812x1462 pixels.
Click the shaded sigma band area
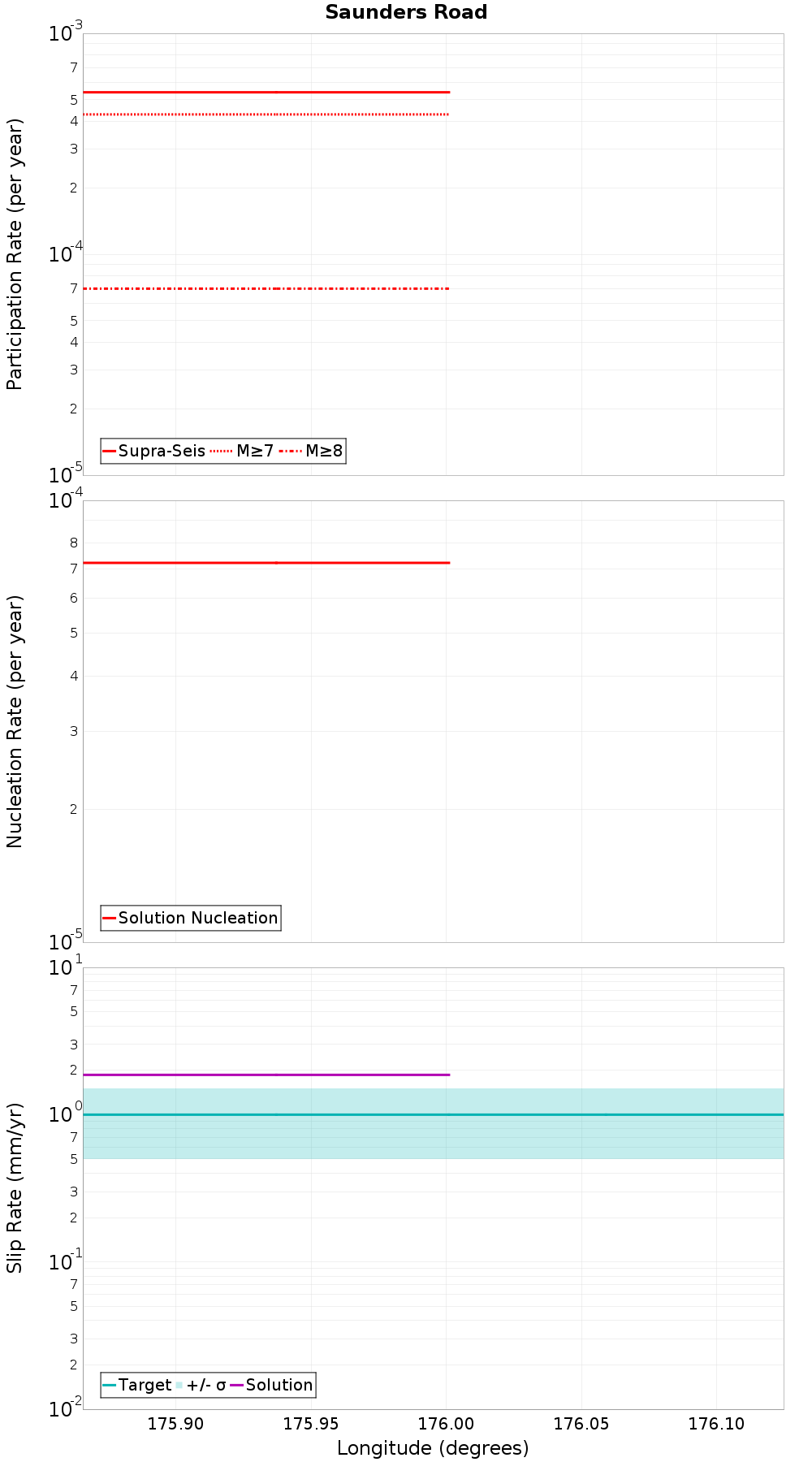pyautogui.click(x=433, y=1137)
